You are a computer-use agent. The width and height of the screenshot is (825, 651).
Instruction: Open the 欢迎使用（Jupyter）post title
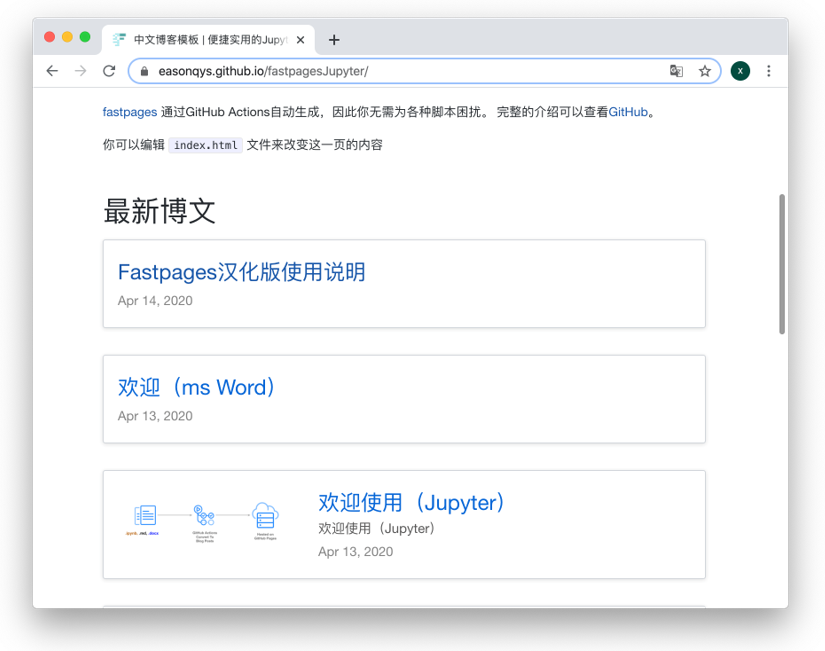[x=412, y=502]
